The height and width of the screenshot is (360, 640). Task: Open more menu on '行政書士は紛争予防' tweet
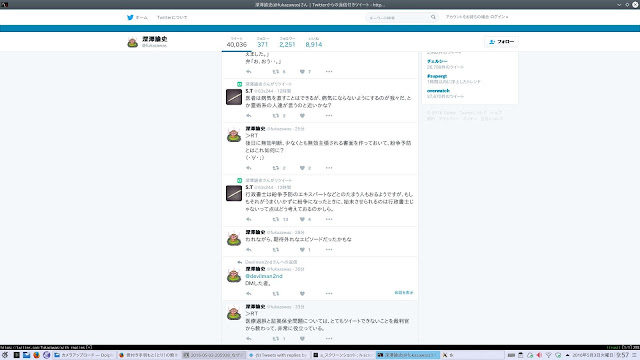point(329,219)
